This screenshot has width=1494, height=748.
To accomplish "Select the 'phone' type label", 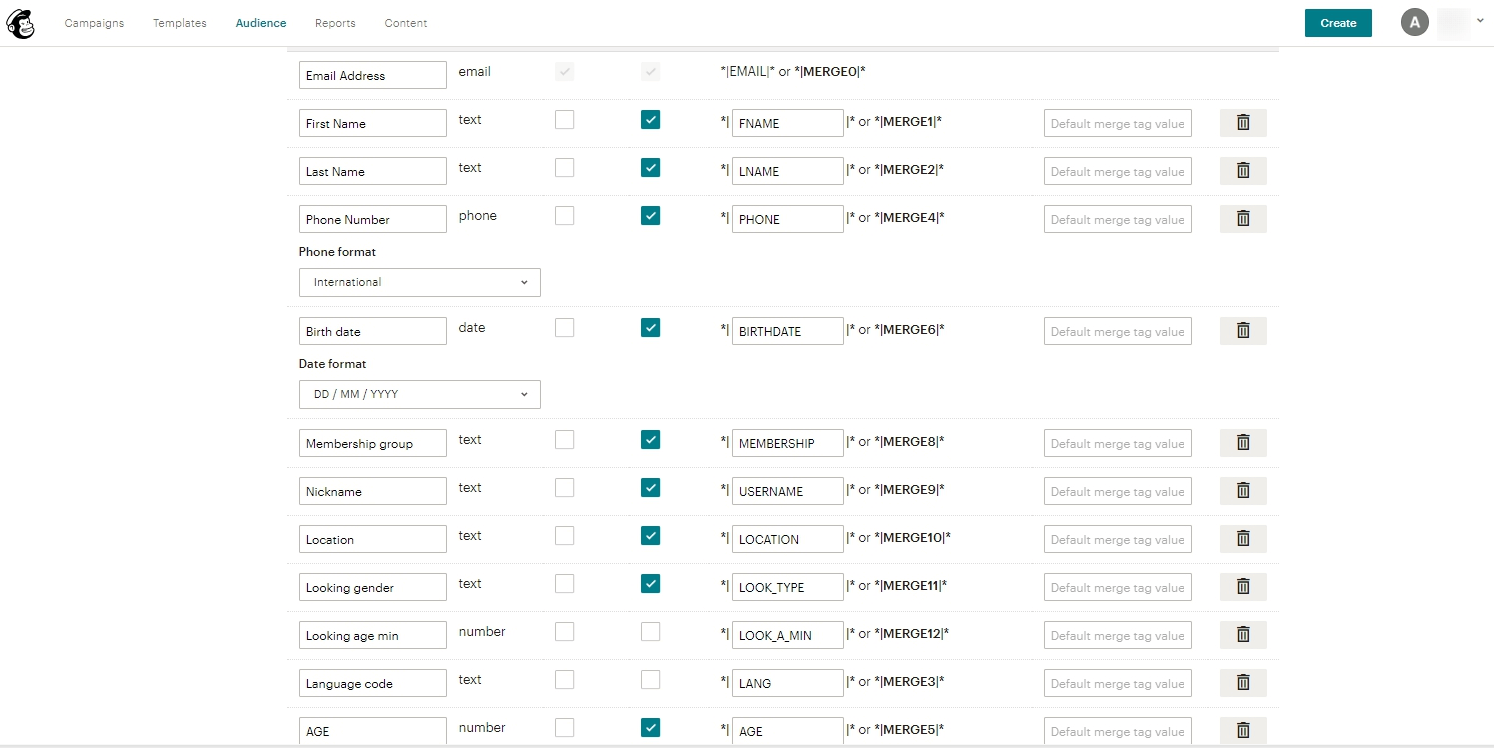I will point(478,216).
